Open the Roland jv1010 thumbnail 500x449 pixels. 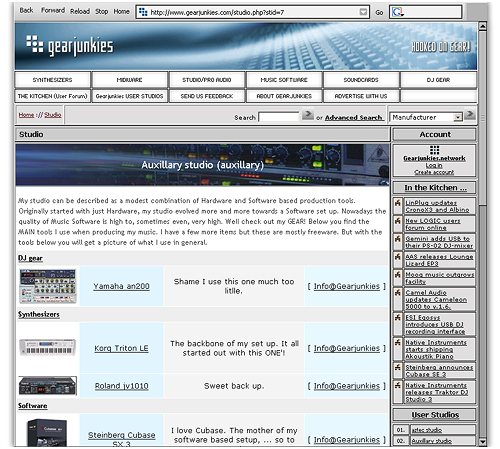(x=48, y=386)
